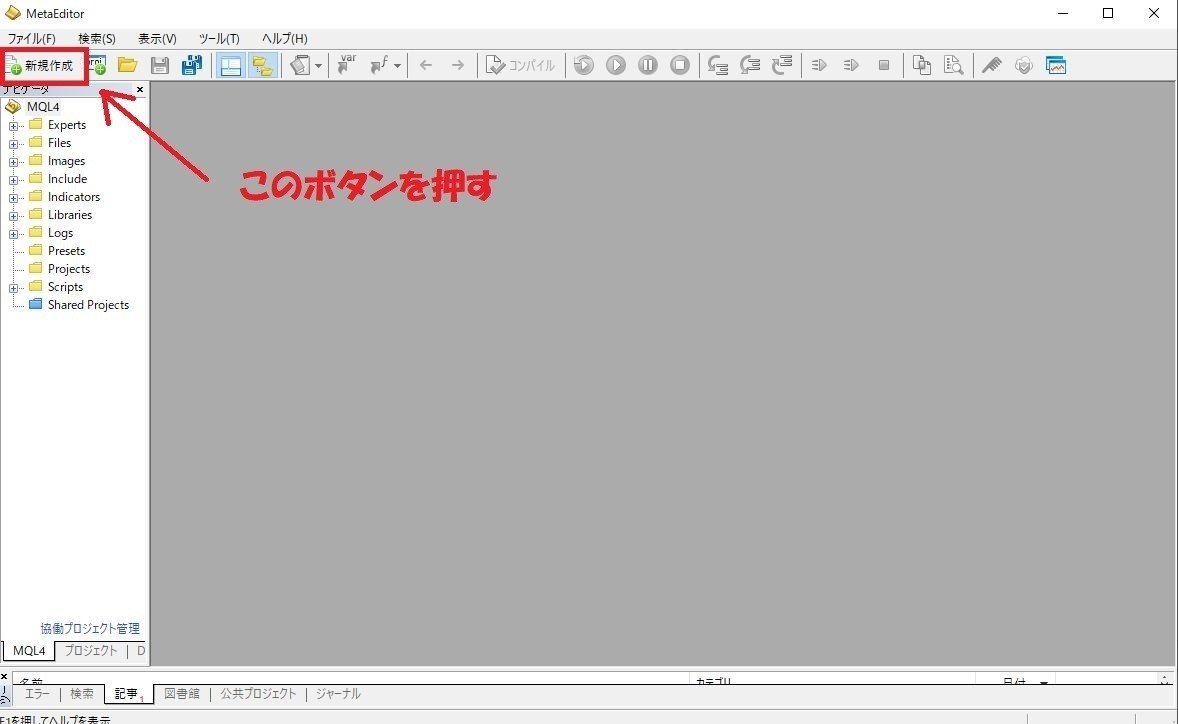Expand the Include folder in Navigator
The width and height of the screenshot is (1178, 724).
[11, 178]
